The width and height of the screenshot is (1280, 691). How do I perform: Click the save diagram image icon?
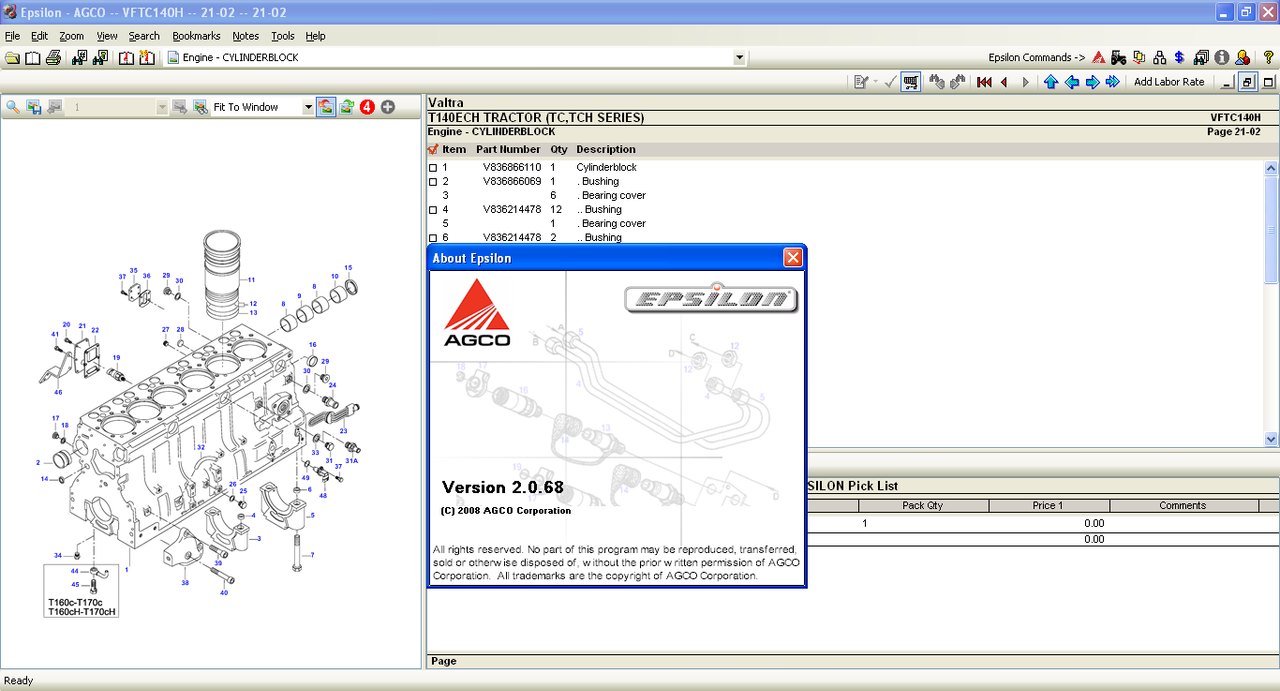(34, 107)
